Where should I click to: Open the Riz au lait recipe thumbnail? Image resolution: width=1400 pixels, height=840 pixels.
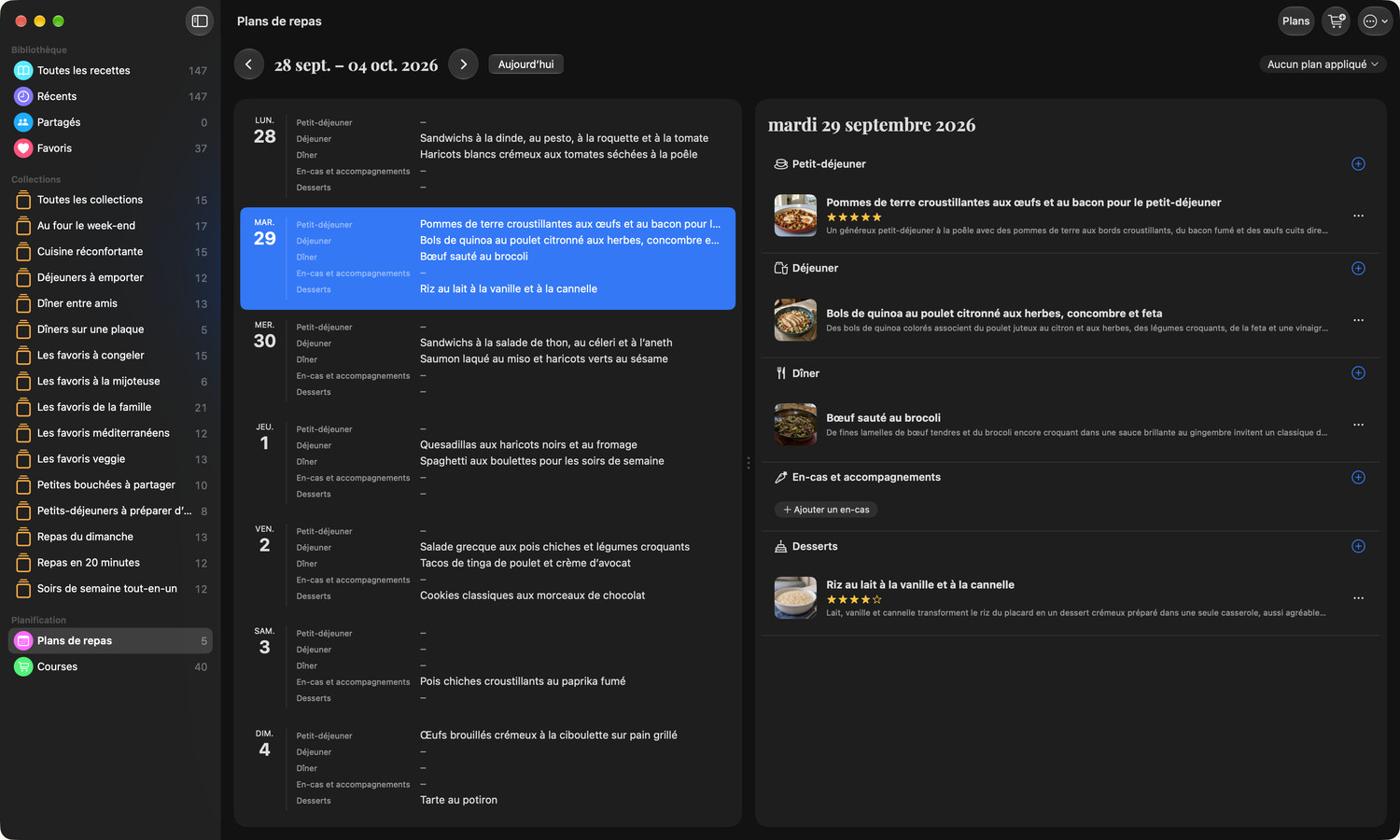point(795,598)
